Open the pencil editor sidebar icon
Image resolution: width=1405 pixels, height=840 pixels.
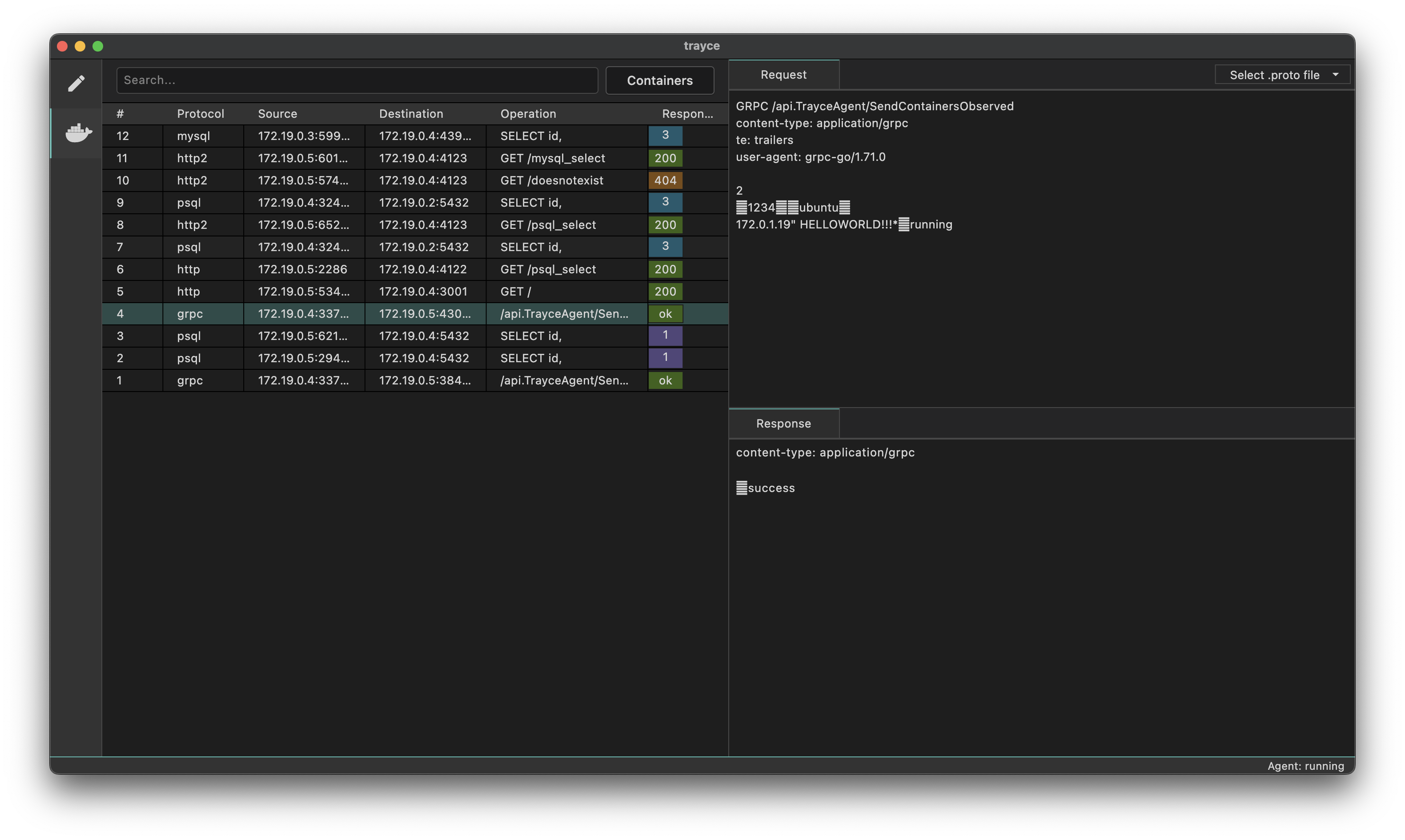click(x=76, y=84)
